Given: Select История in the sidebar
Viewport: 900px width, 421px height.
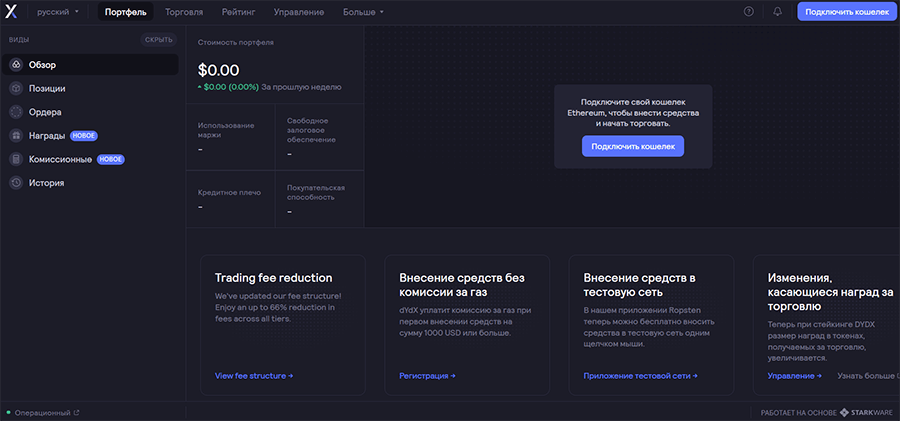Looking at the screenshot, I should pos(90,183).
